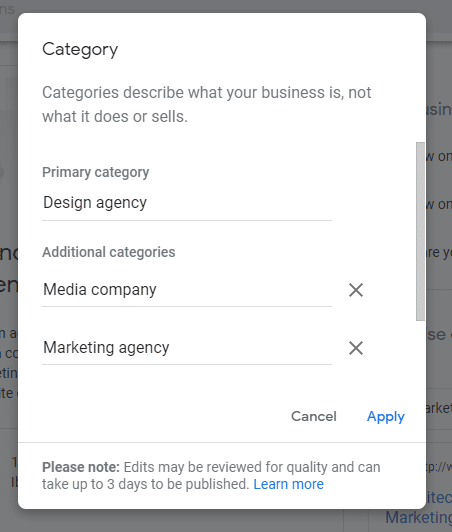Click the truncated http:// URL behind the dialog
452x532 pixels.
pyautogui.click(x=439, y=467)
